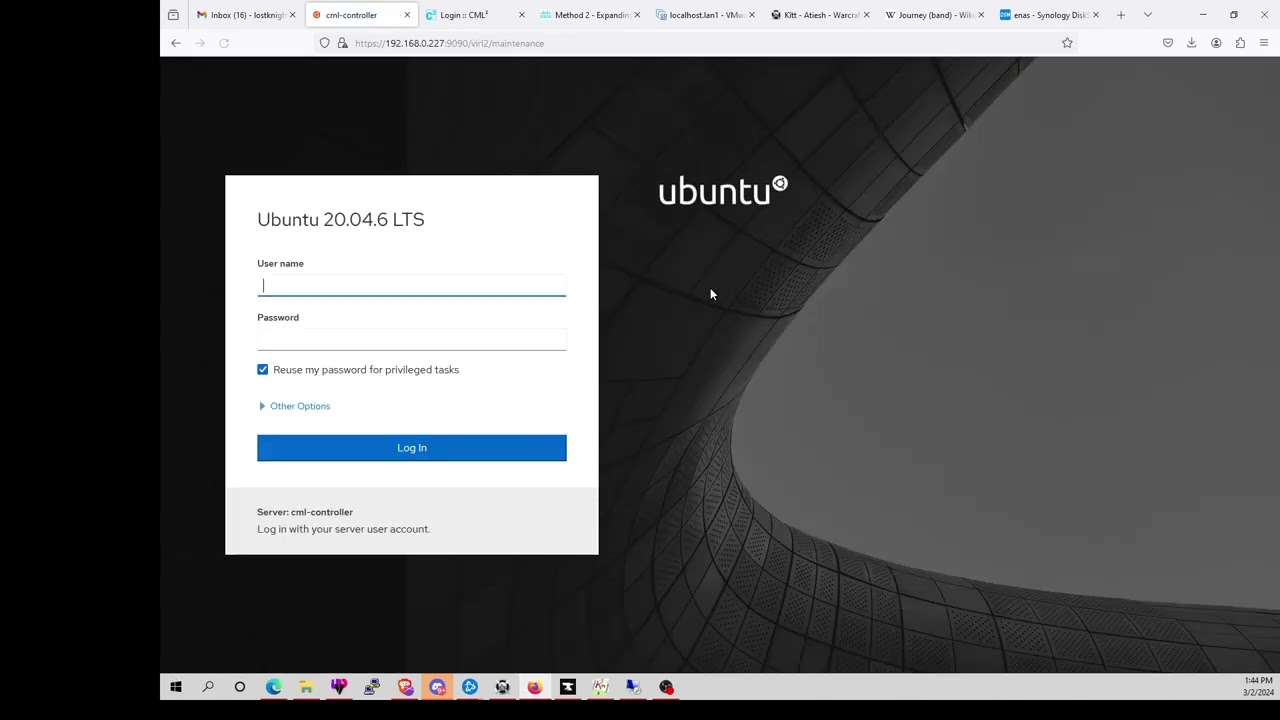Uncheck Reuse my password for privileged tasks
Image resolution: width=1280 pixels, height=720 pixels.
263,370
